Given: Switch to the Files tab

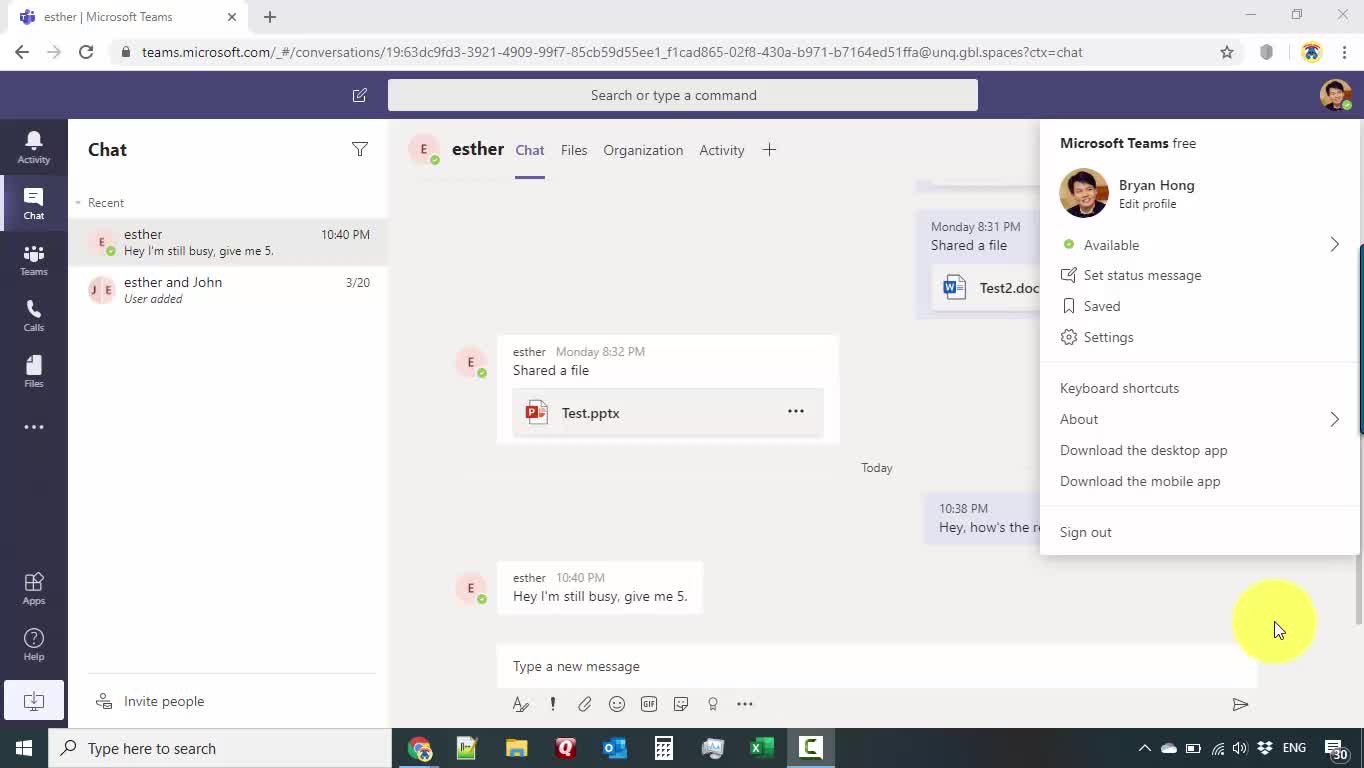Looking at the screenshot, I should pyautogui.click(x=574, y=150).
